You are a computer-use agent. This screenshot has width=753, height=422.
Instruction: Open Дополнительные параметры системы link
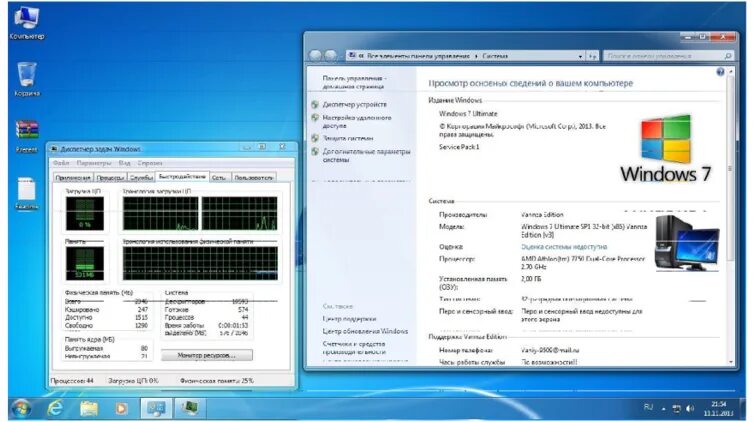coord(366,156)
